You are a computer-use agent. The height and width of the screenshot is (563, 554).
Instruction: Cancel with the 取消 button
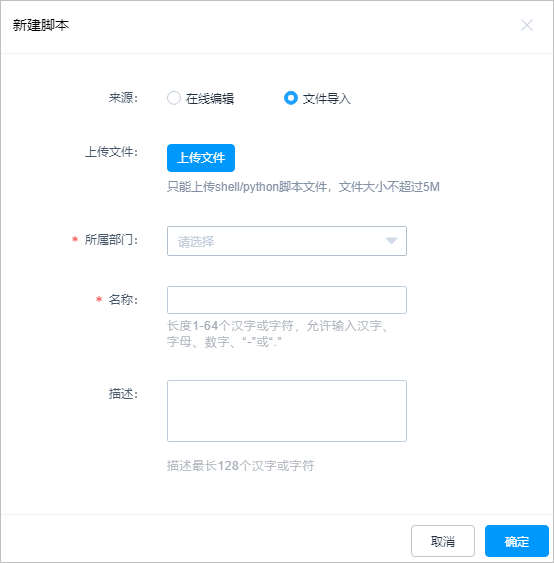(443, 541)
